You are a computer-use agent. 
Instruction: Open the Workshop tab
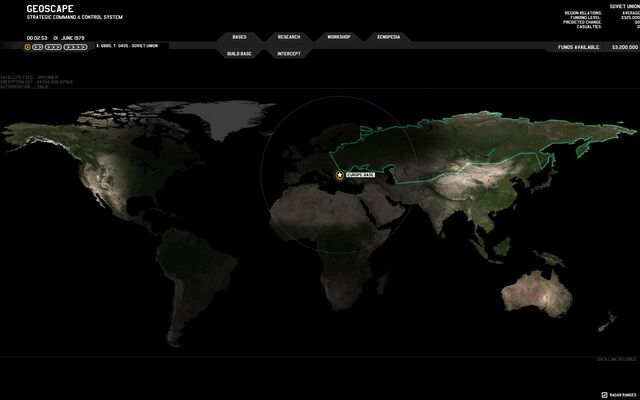[339, 37]
